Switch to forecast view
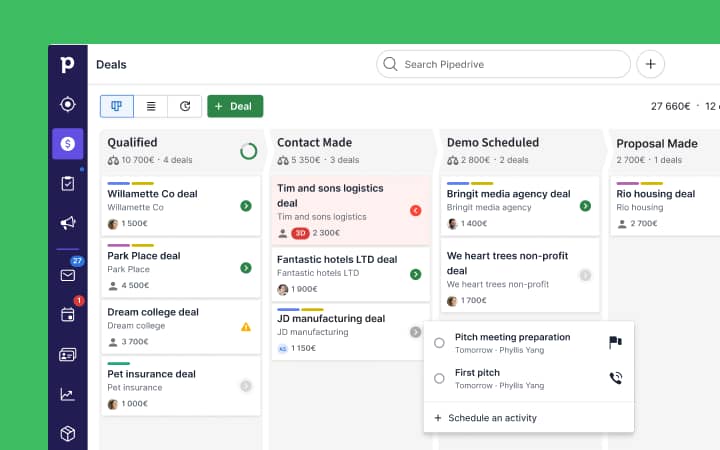 (185, 107)
